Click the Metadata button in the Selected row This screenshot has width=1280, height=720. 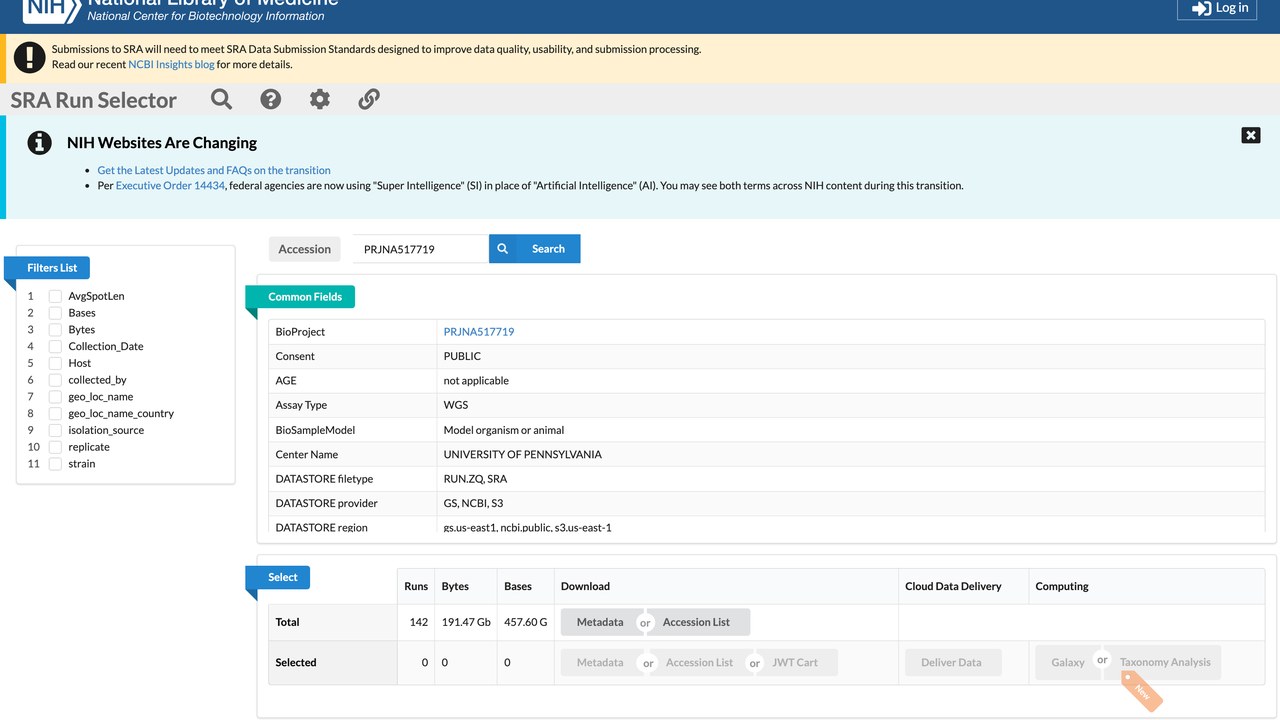(600, 662)
